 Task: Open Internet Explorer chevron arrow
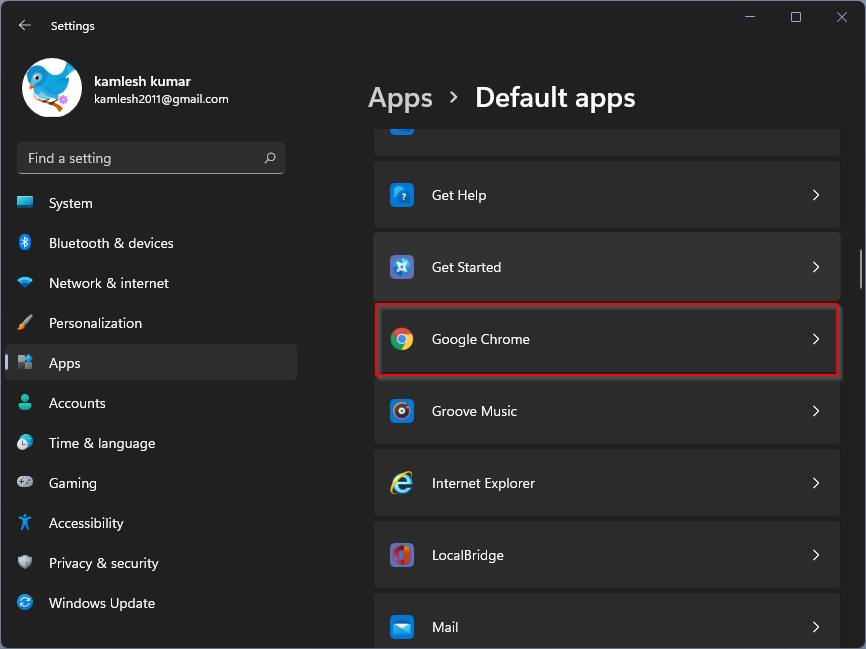click(816, 483)
